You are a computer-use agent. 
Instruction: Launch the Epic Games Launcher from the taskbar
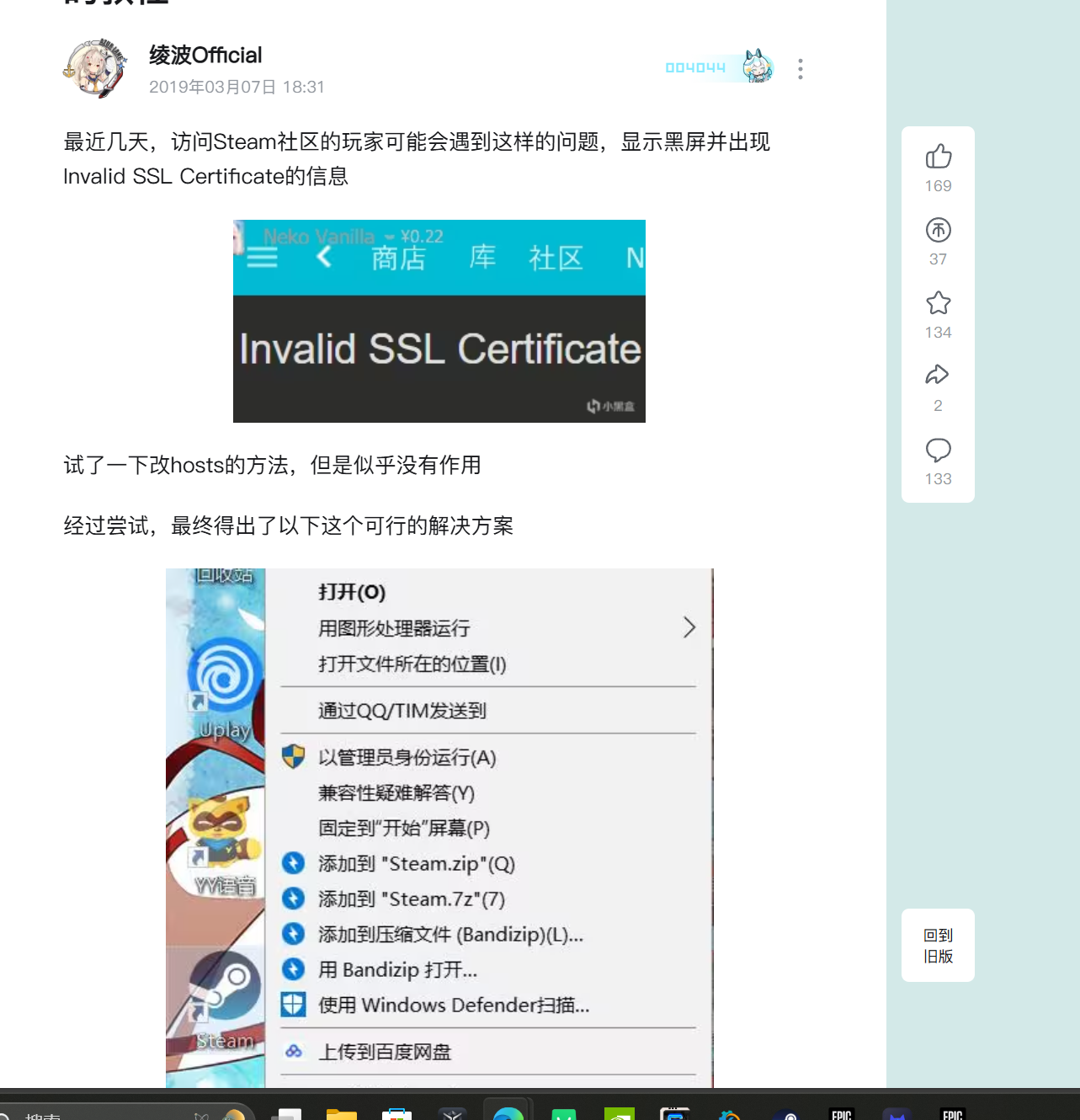(x=842, y=1113)
